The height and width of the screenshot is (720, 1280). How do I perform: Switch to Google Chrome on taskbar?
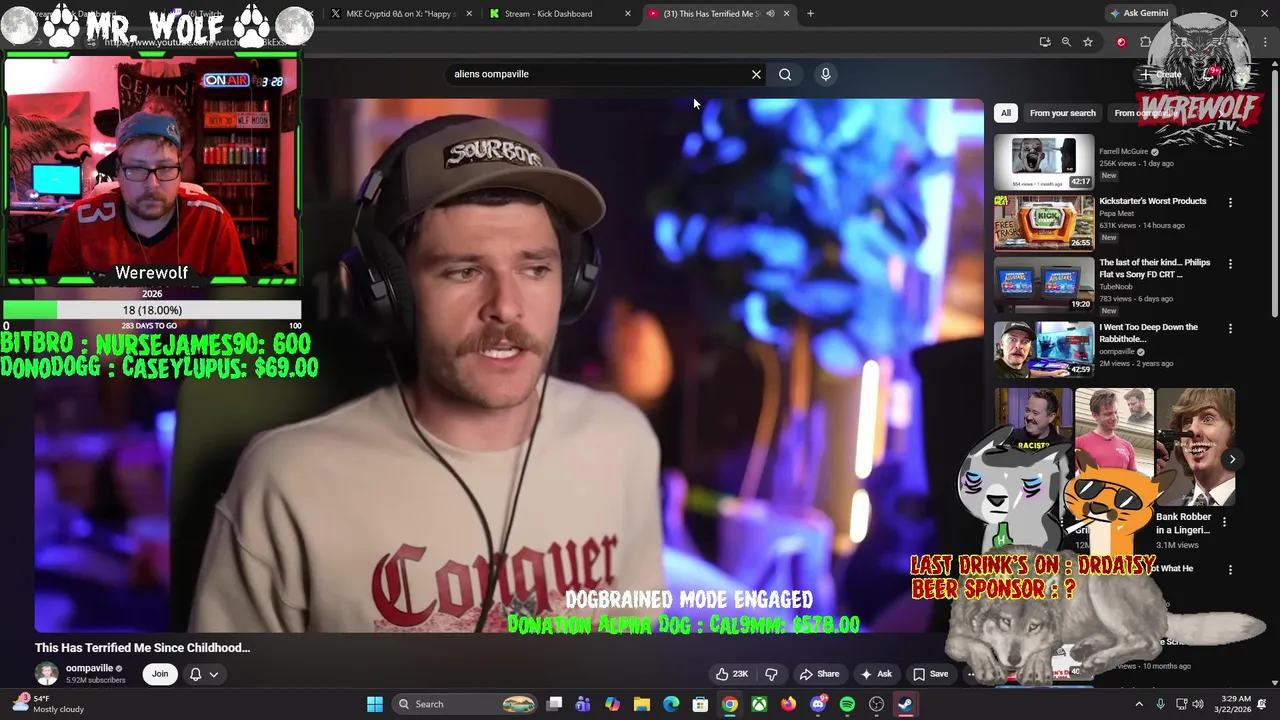click(x=730, y=704)
